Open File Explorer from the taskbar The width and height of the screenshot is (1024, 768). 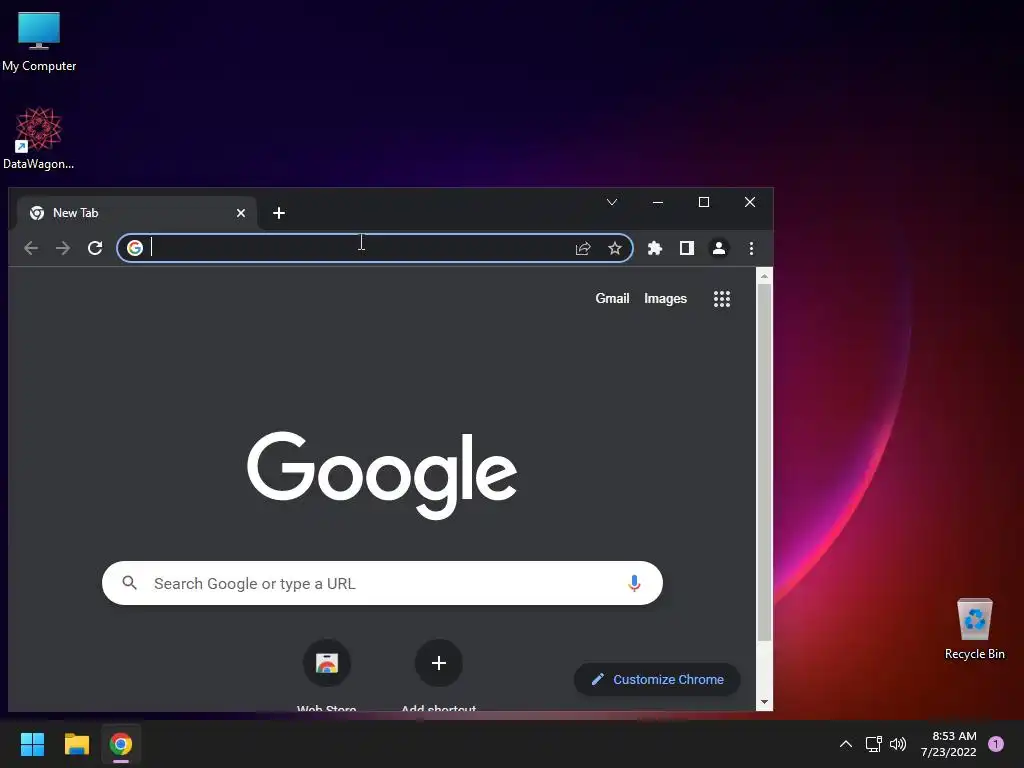pyautogui.click(x=76, y=744)
